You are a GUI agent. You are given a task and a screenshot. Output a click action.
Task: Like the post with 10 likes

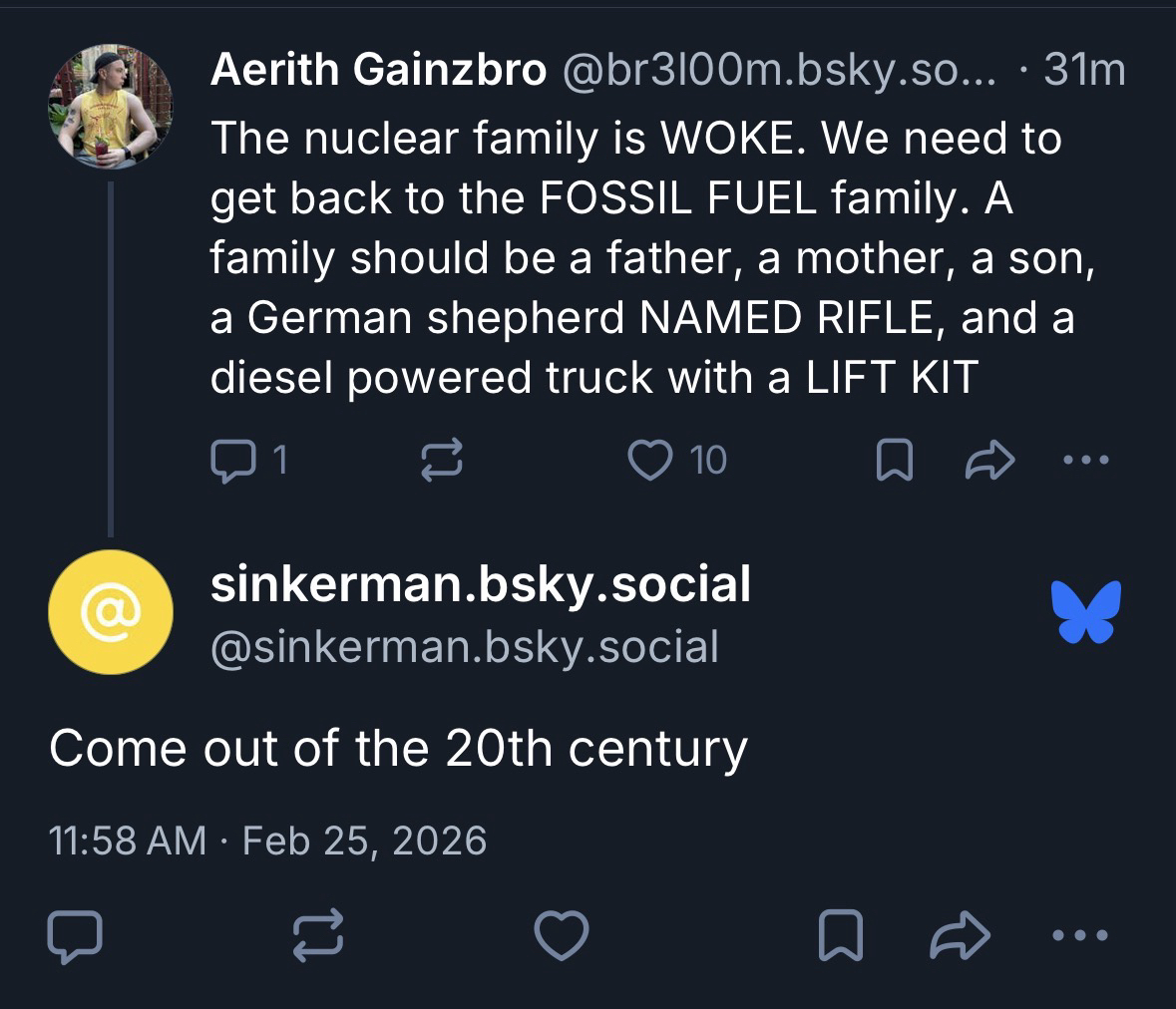650,461
